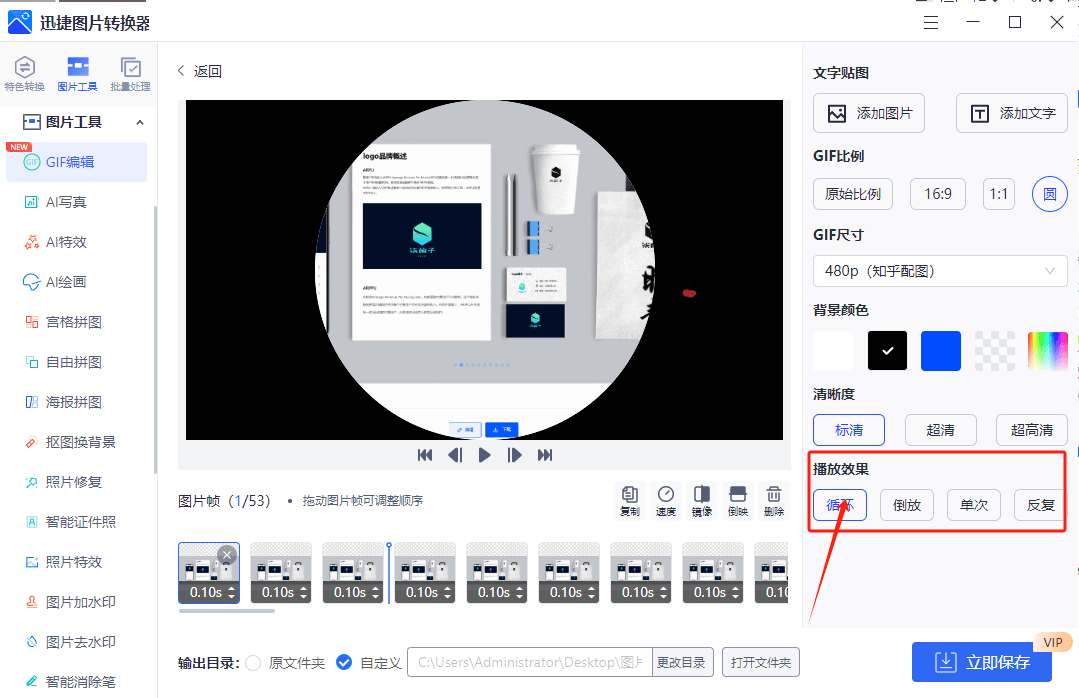Image resolution: width=1079 pixels, height=698 pixels.
Task: Choose the 圆 circular GIF shape
Action: coord(1049,194)
